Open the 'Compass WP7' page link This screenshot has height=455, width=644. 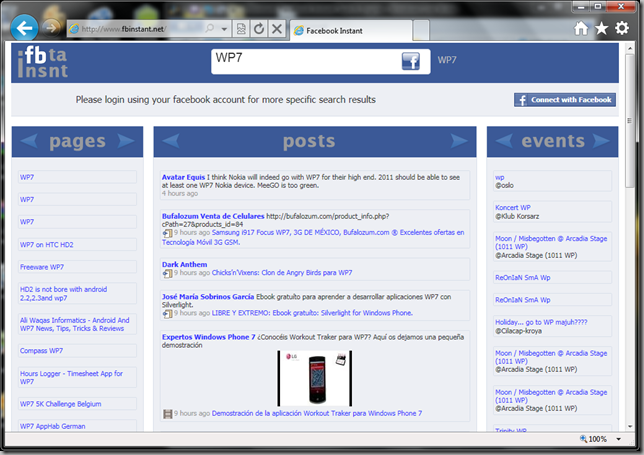41,351
